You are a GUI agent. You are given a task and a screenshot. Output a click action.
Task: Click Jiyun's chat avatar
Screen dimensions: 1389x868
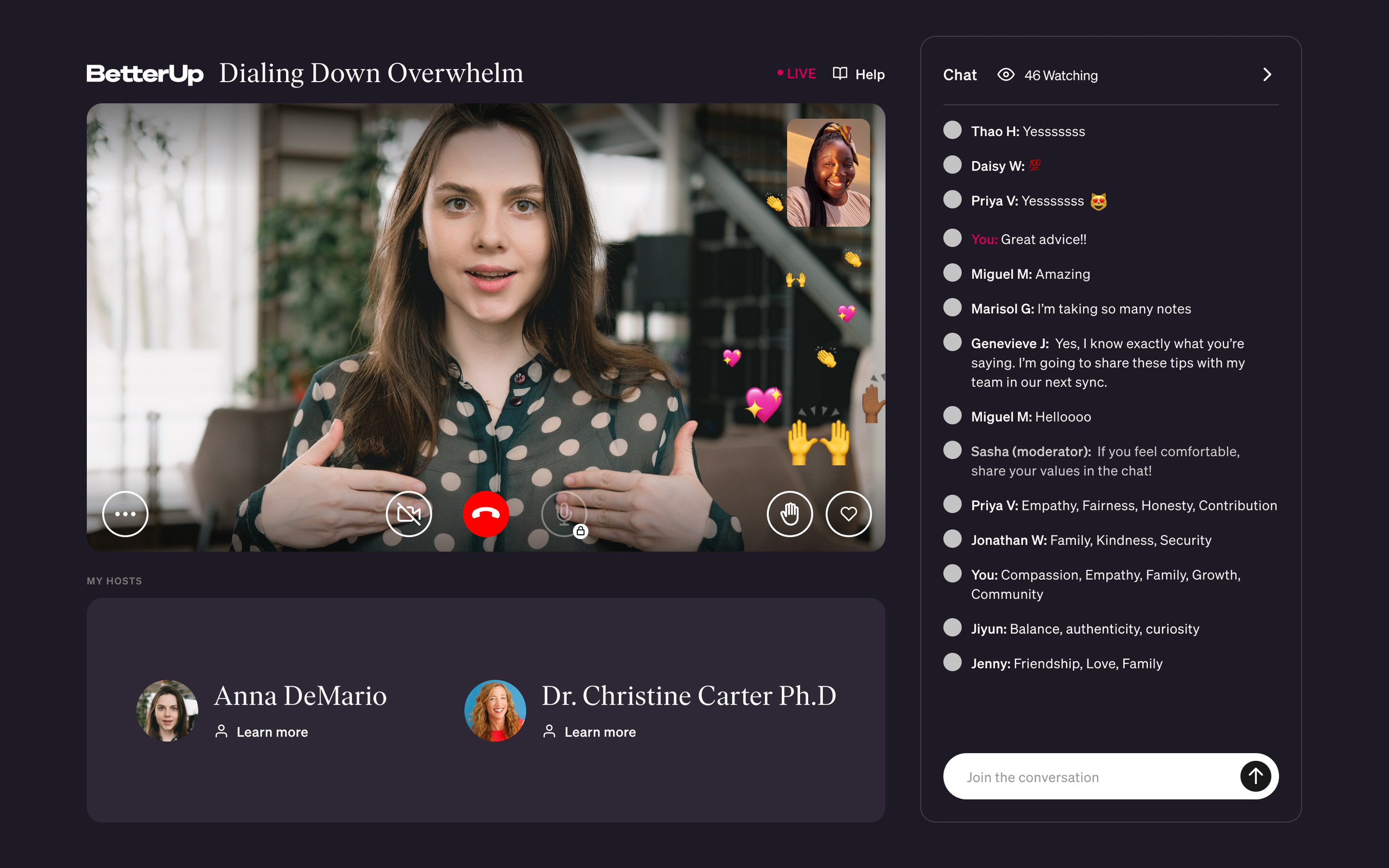(952, 628)
